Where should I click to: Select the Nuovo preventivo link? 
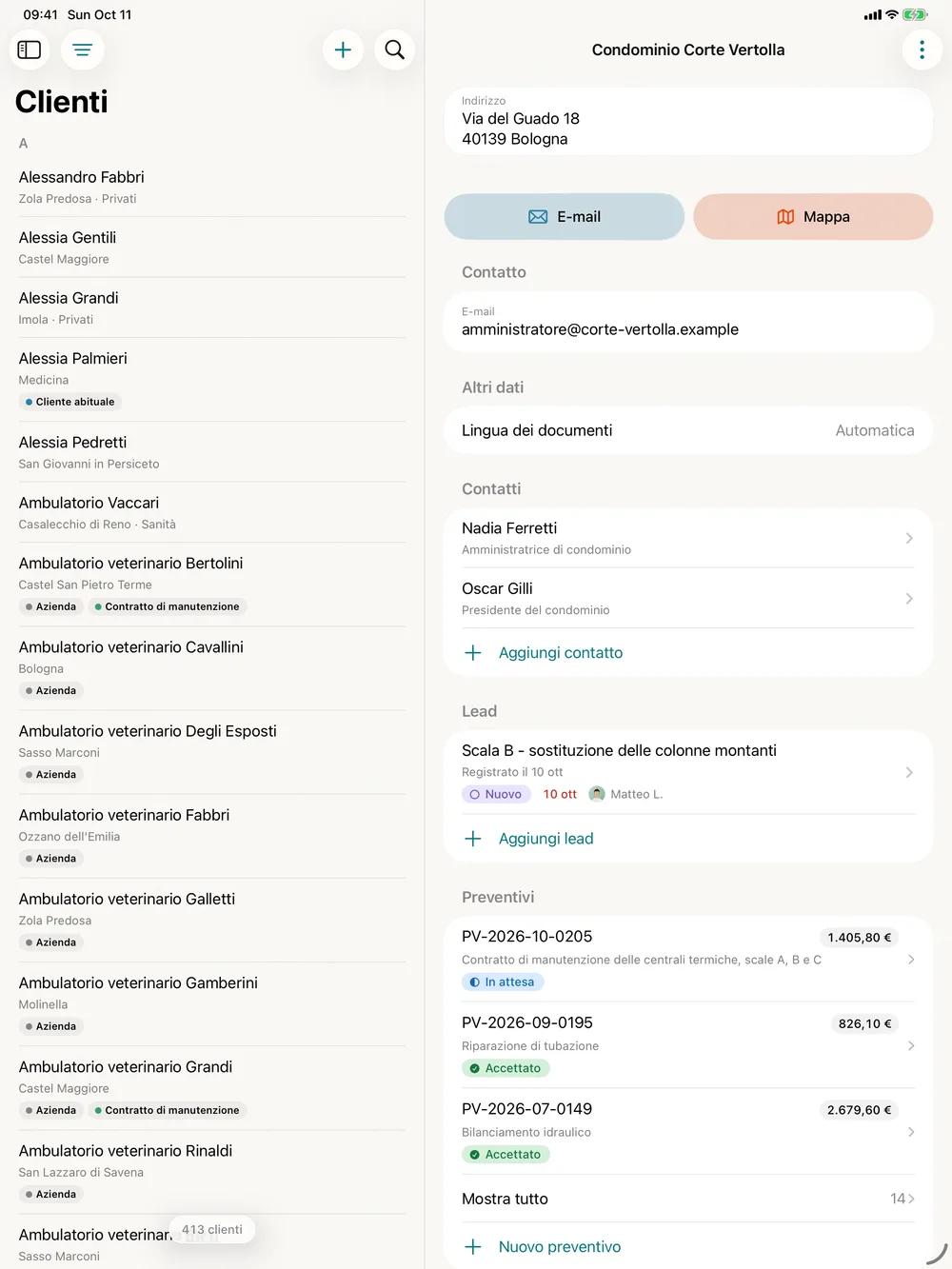560,1247
